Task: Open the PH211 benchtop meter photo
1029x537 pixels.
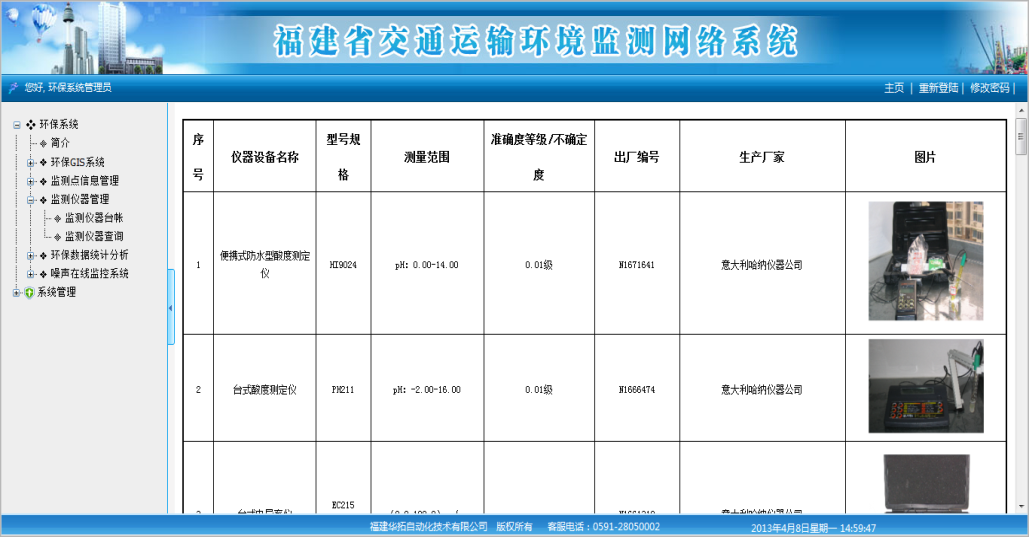Action: pyautogui.click(x=925, y=386)
